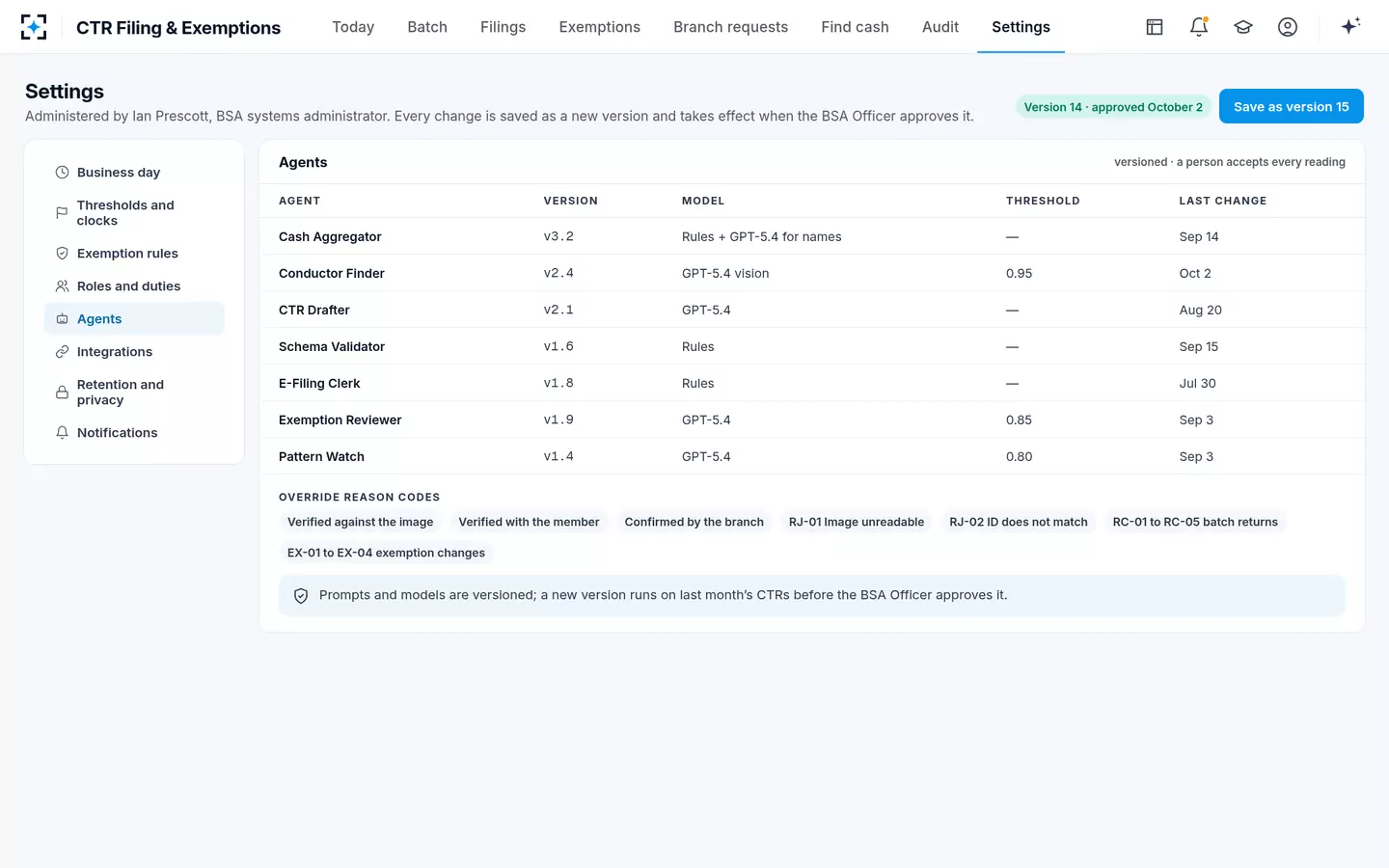1389x868 pixels.
Task: Open Thresholds and clocks section
Action: click(134, 213)
